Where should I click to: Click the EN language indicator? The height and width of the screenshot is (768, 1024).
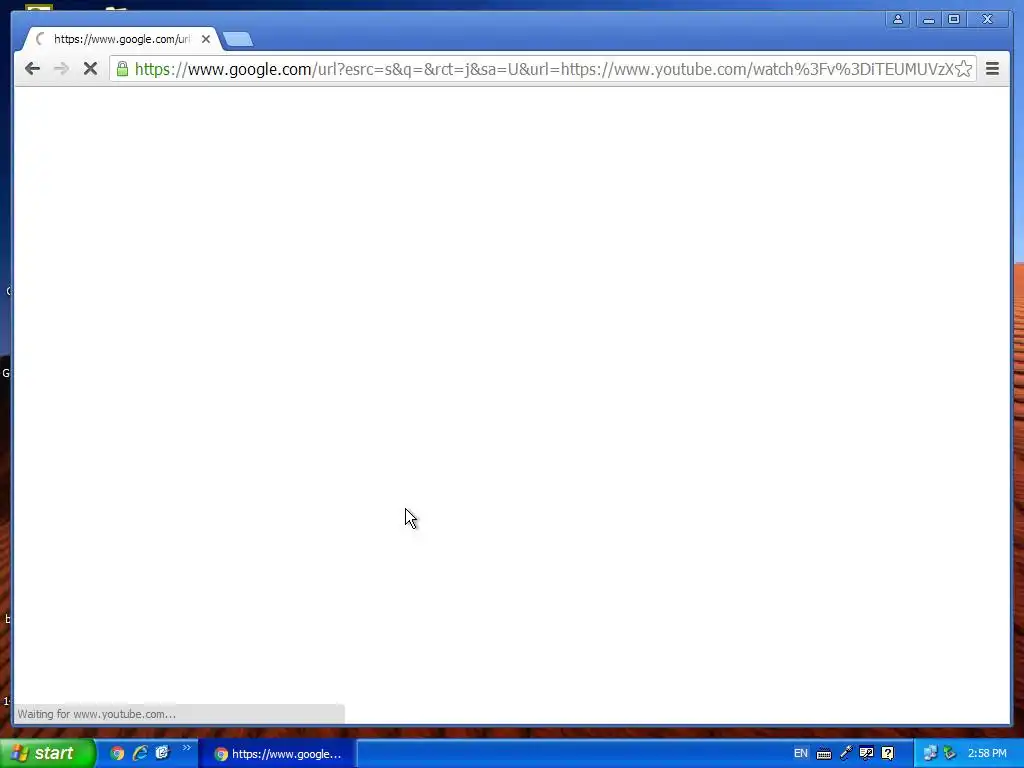[x=801, y=754]
